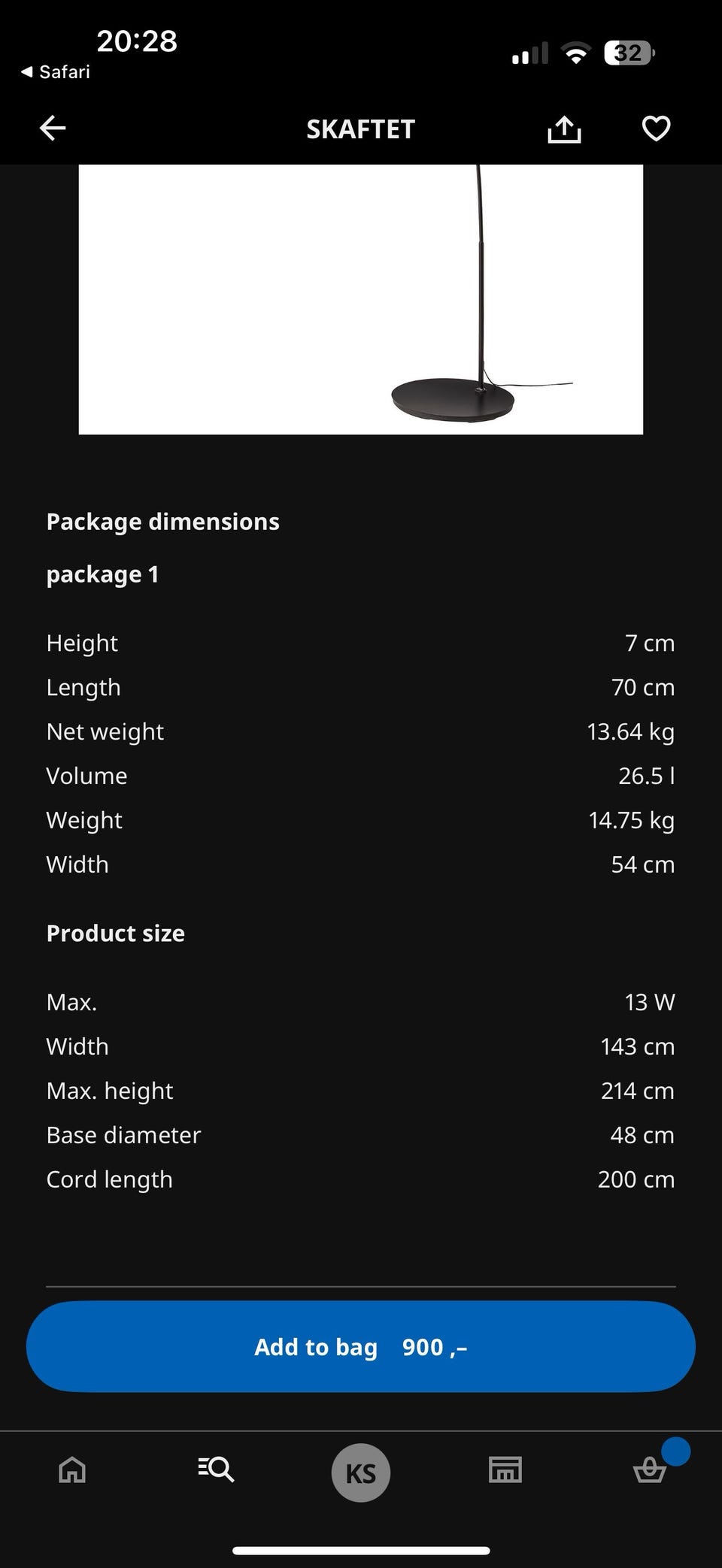Screen dimensions: 722x1568
Task: Open the search and browse tab
Action: 216,1469
